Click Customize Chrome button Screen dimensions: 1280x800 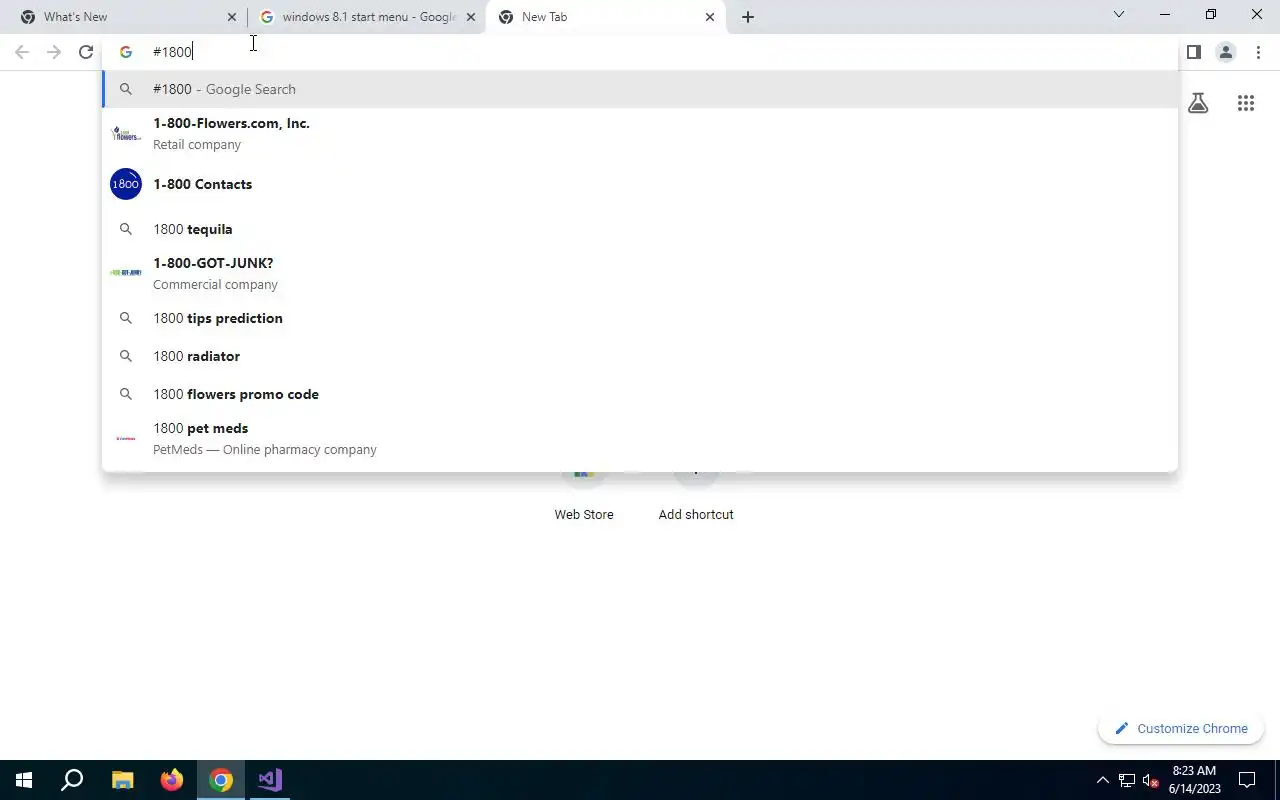point(1181,729)
